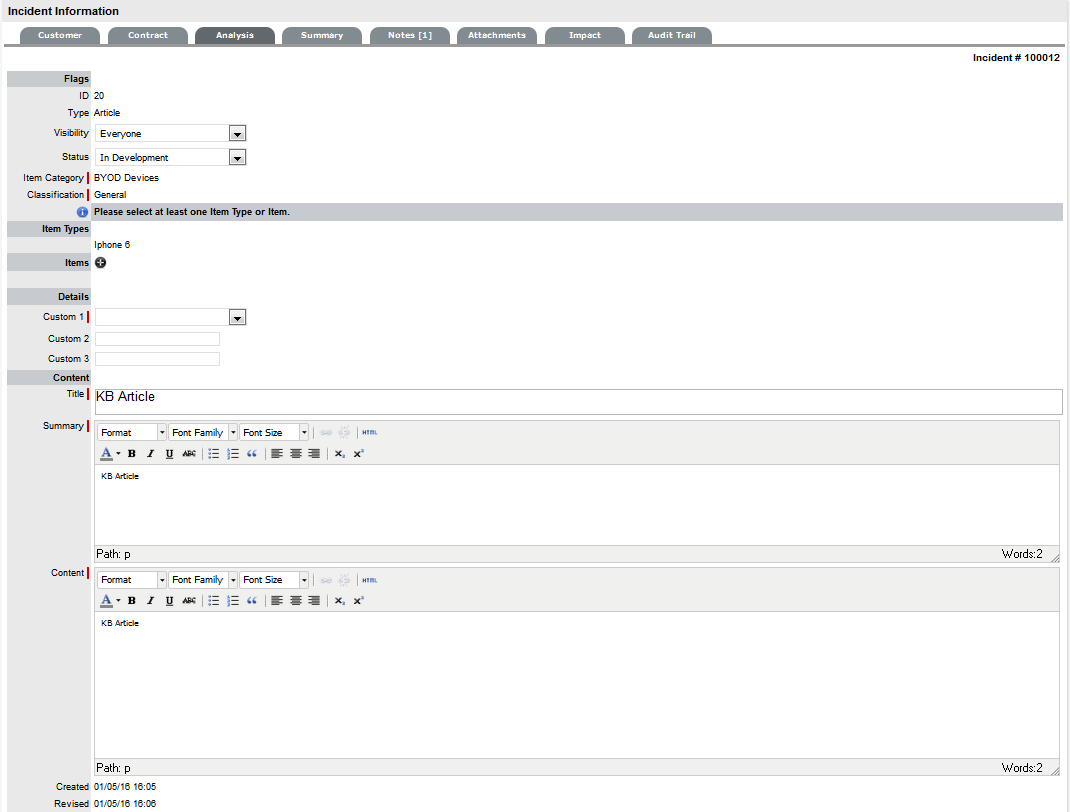Open Format dropdown in Summary editor

[132, 433]
